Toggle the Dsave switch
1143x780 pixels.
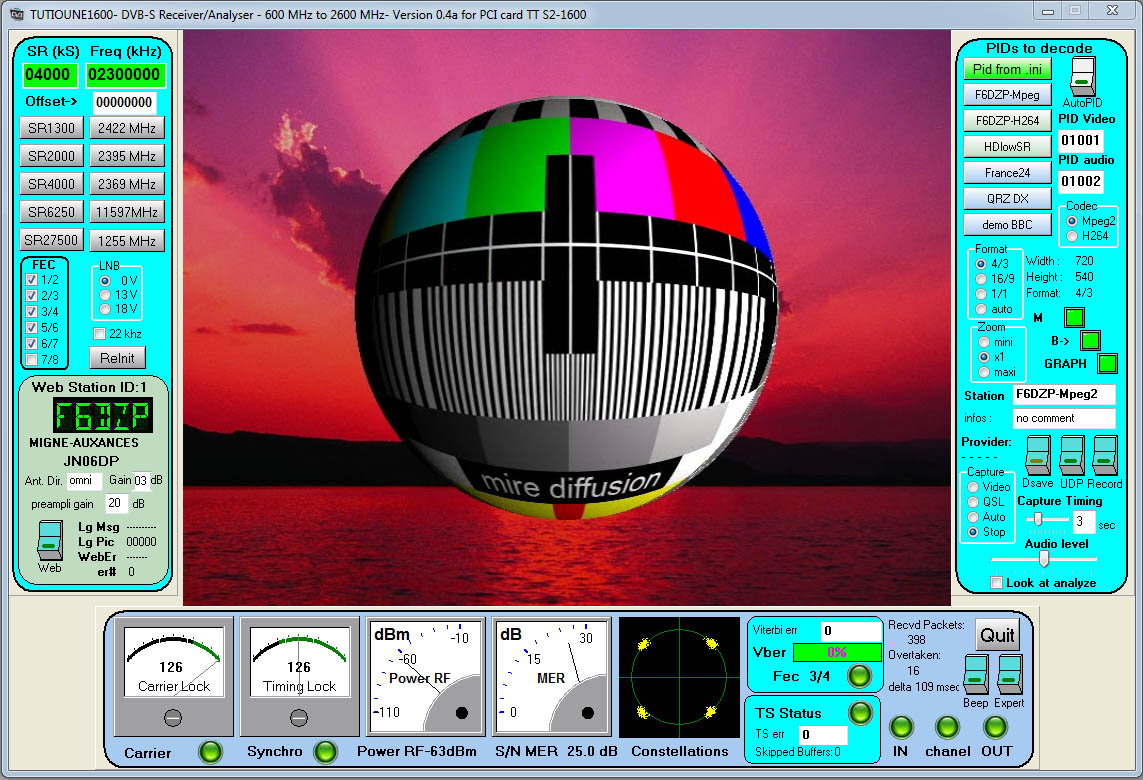click(1037, 456)
